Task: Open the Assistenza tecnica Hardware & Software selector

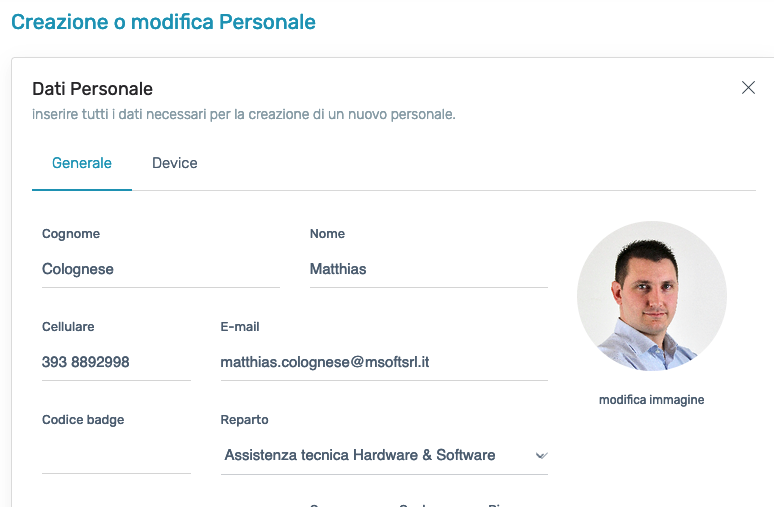Action: pos(384,455)
